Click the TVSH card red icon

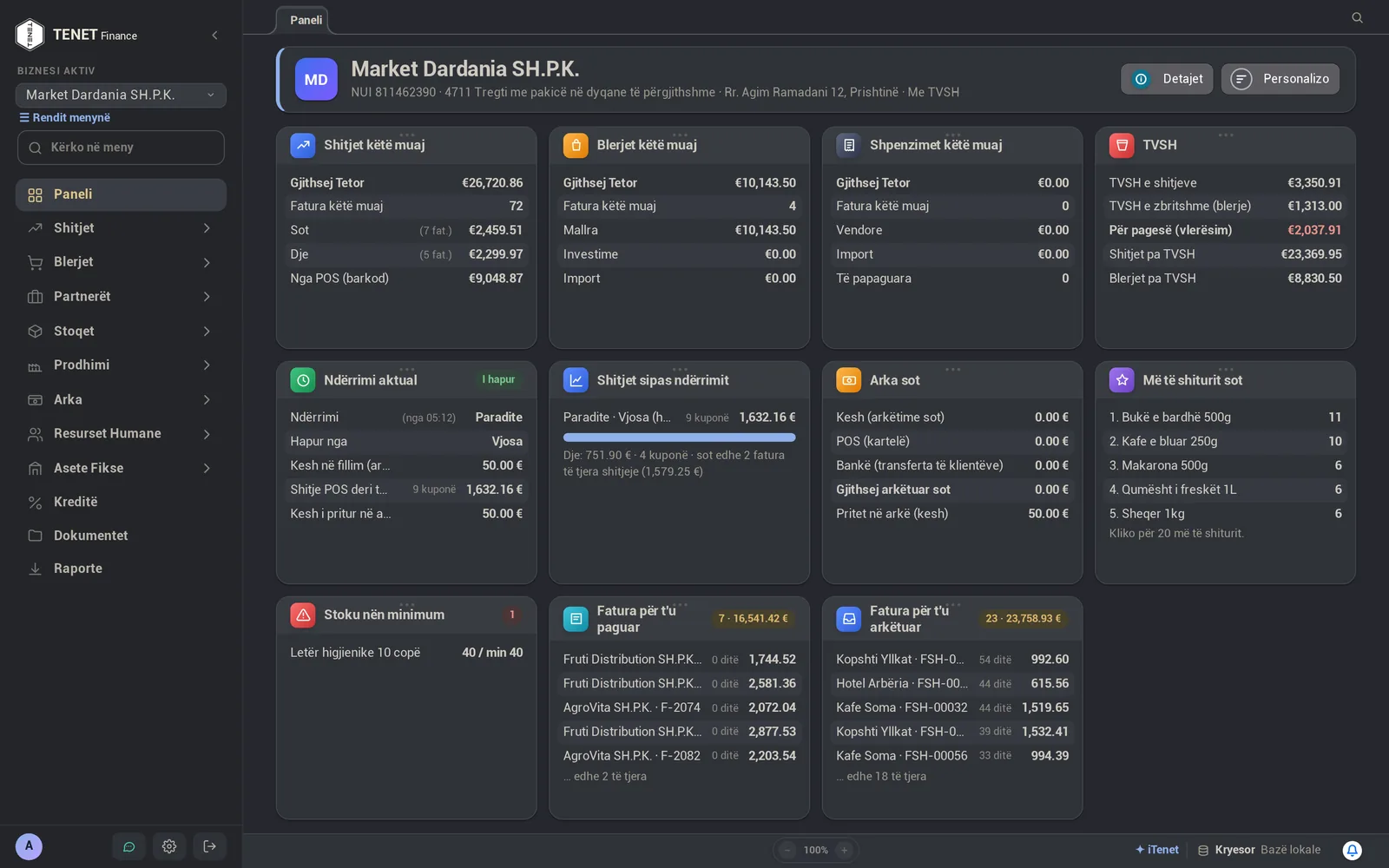pyautogui.click(x=1122, y=145)
